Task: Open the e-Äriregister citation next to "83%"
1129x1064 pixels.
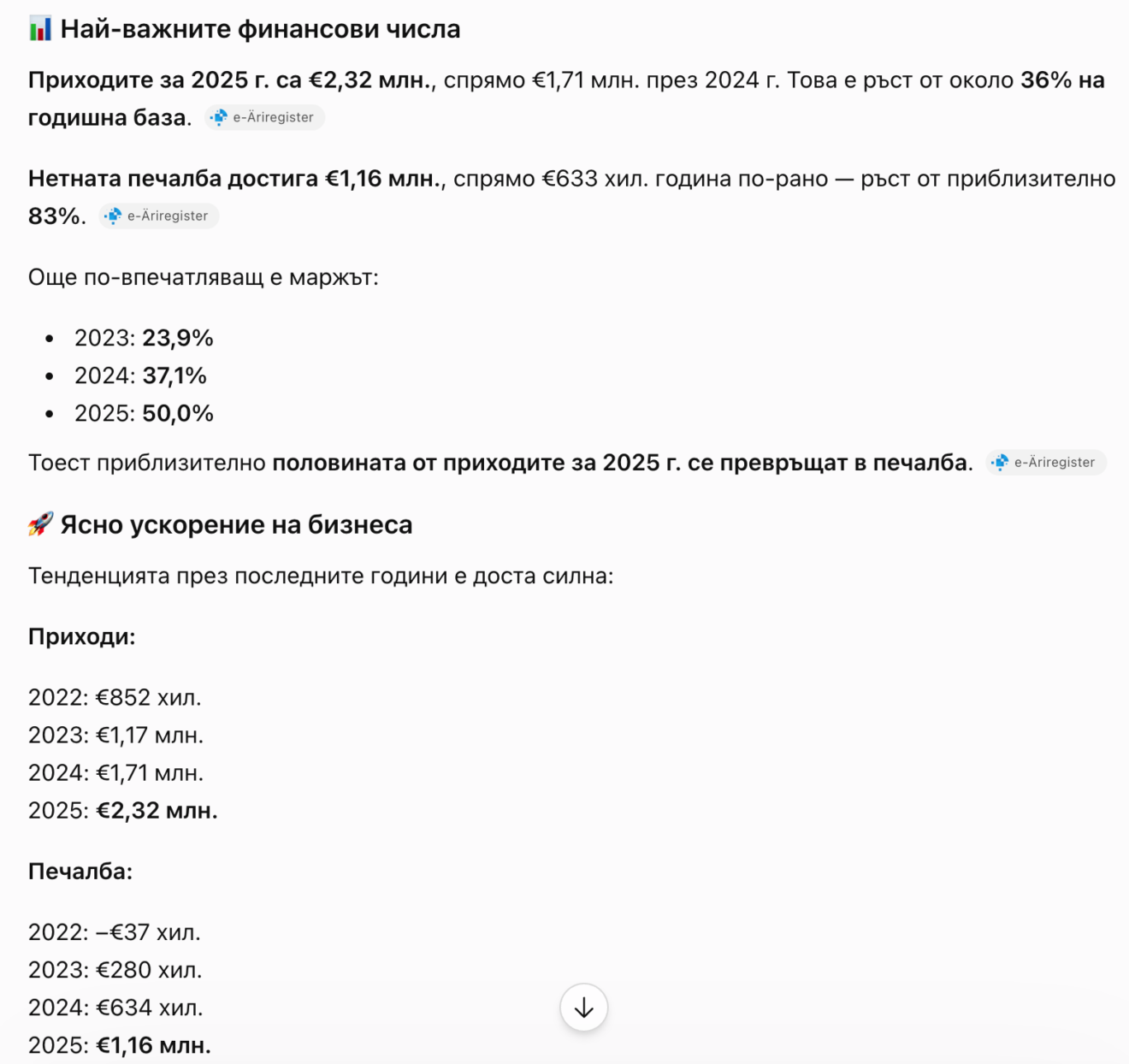Action: point(159,216)
